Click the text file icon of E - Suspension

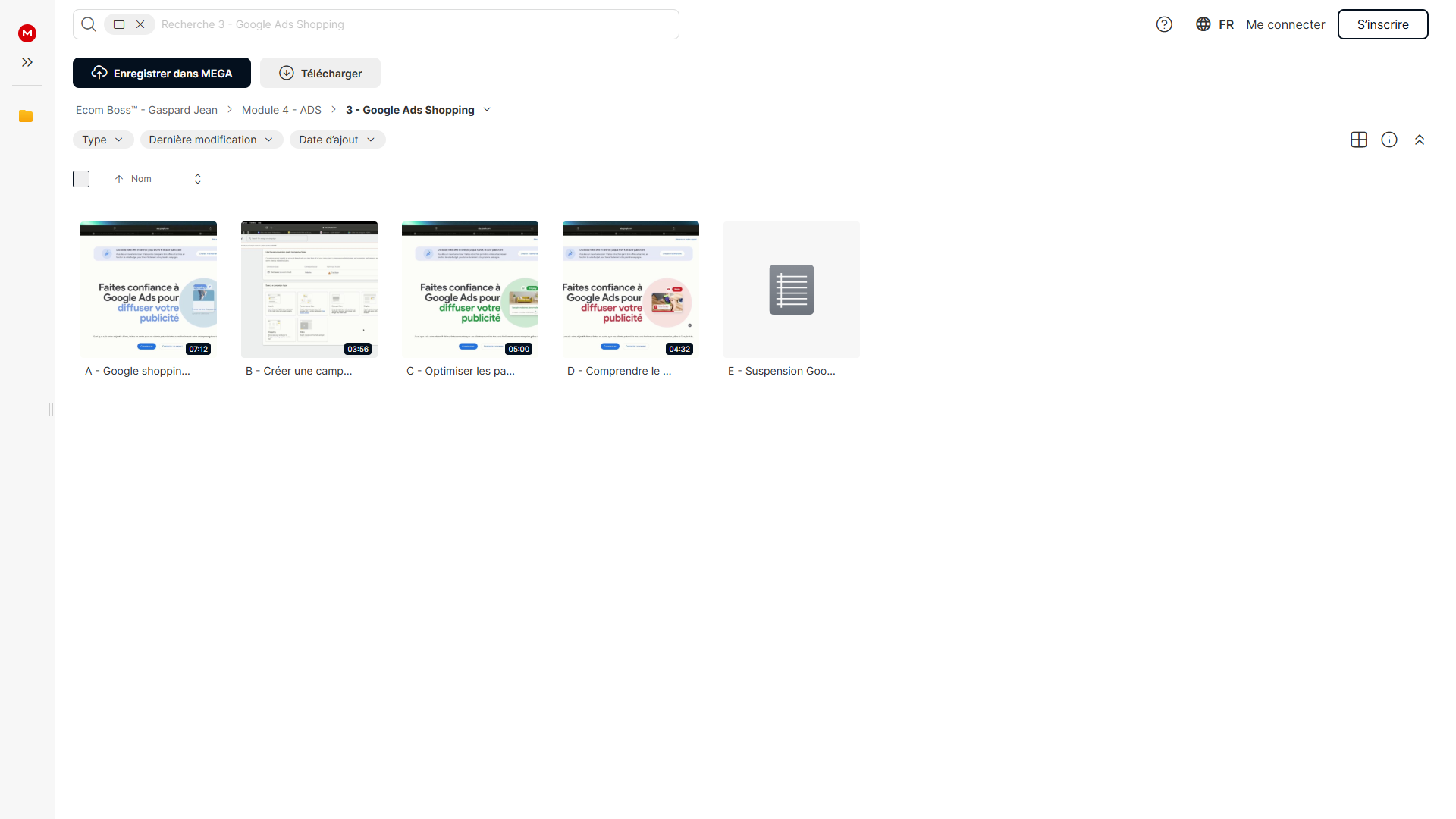tap(792, 290)
